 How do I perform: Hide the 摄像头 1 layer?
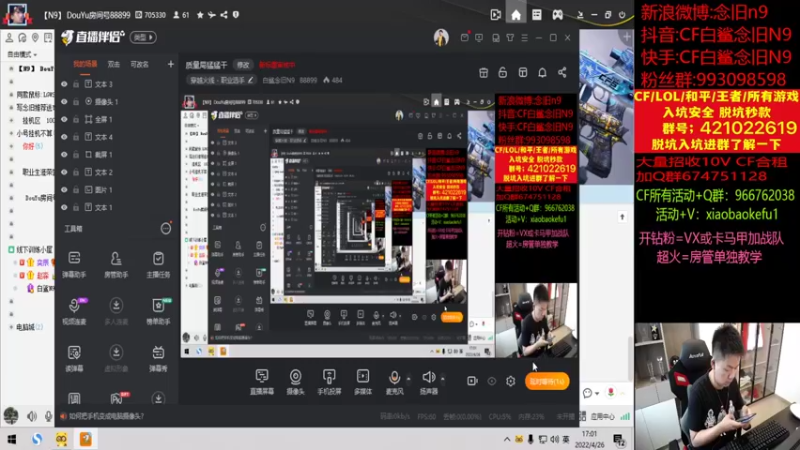pos(64,102)
